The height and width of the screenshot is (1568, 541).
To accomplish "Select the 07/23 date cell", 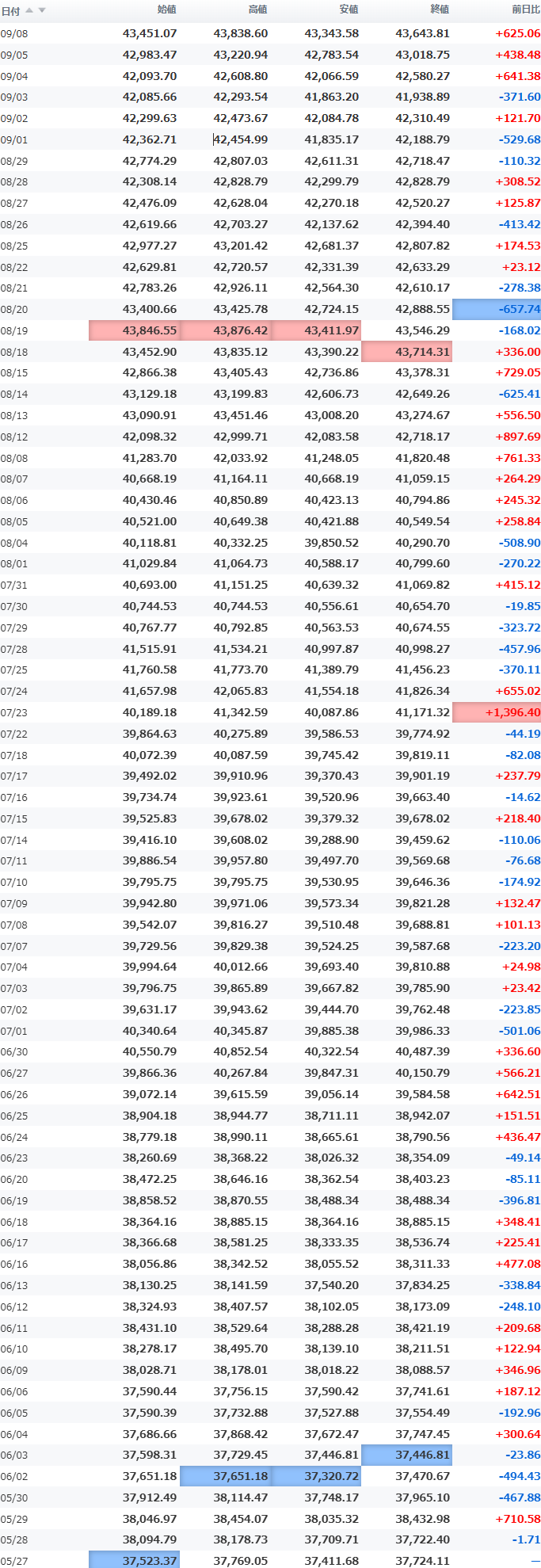I will (x=14, y=713).
